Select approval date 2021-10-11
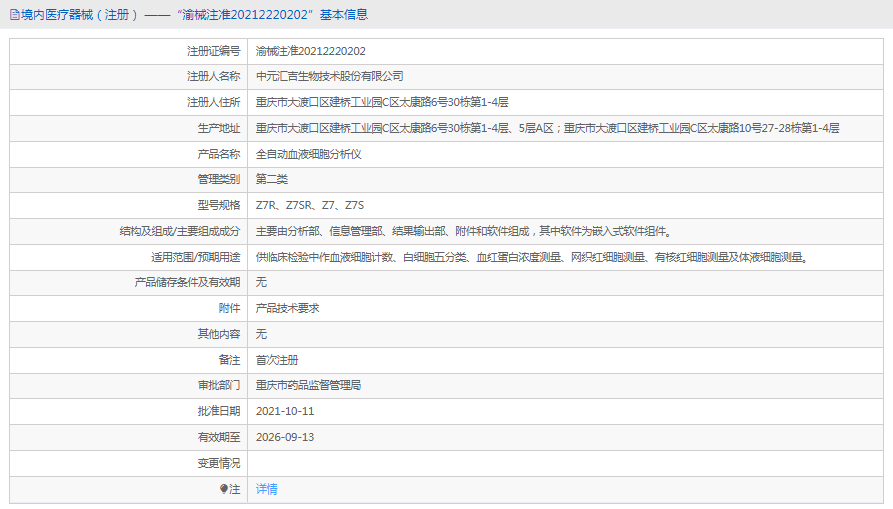Image resolution: width=893 pixels, height=509 pixels. click(x=285, y=411)
